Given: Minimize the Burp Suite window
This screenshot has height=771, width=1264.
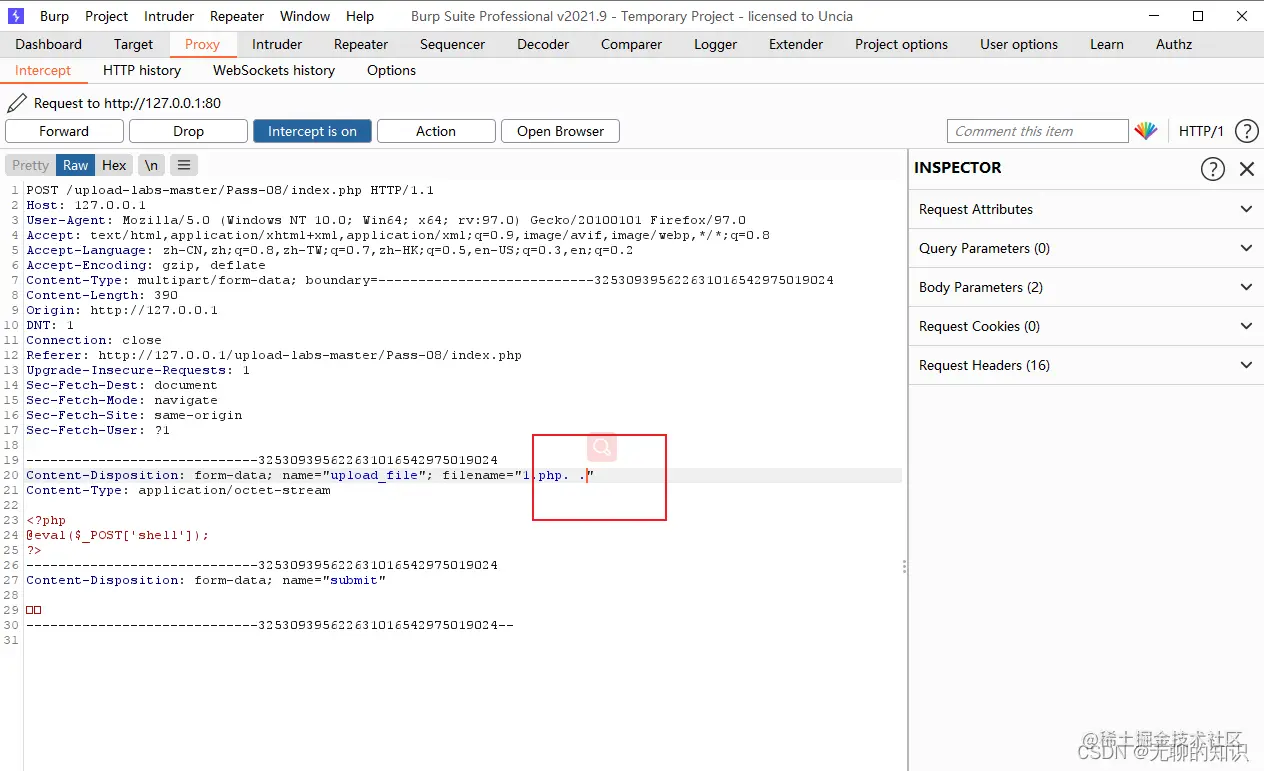Looking at the screenshot, I should click(1152, 16).
